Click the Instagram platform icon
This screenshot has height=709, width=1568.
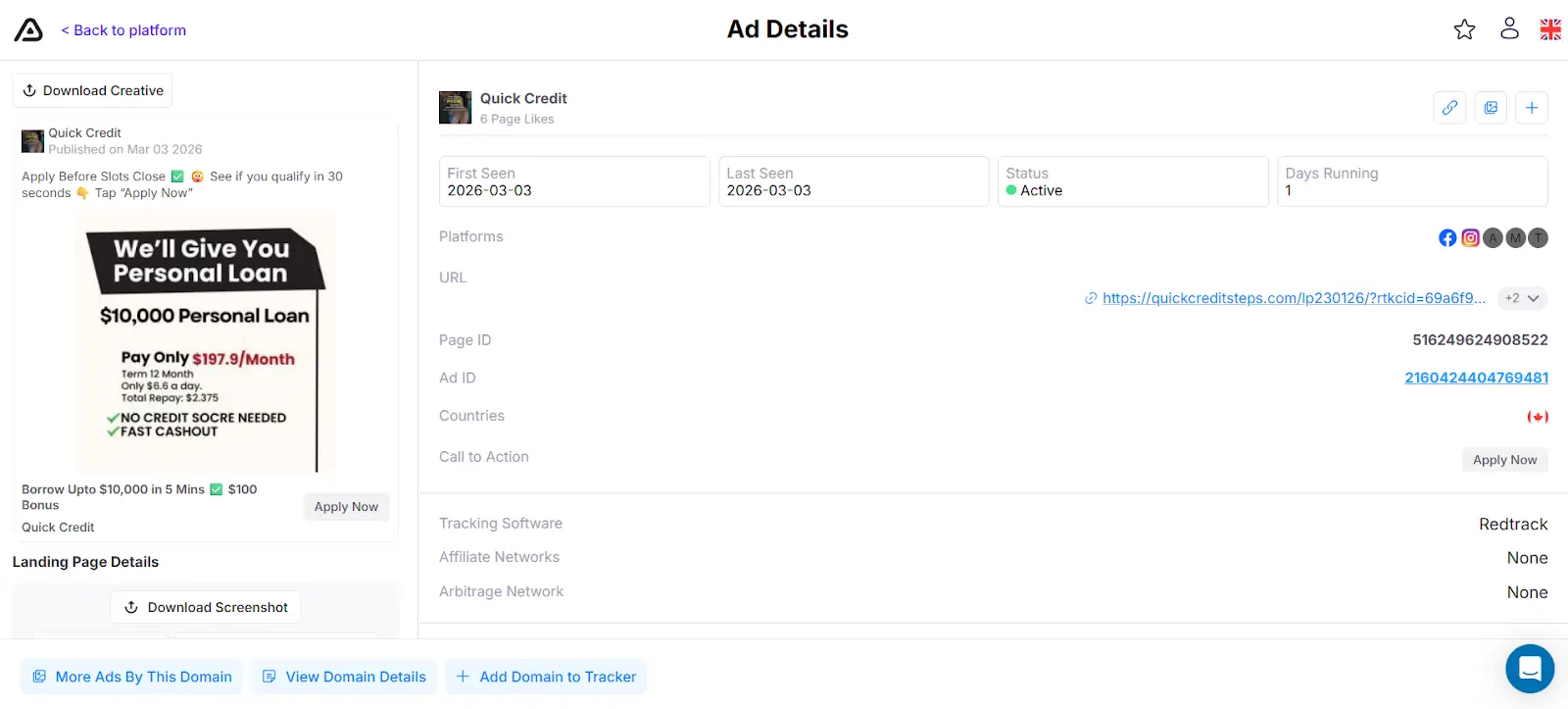point(1470,238)
